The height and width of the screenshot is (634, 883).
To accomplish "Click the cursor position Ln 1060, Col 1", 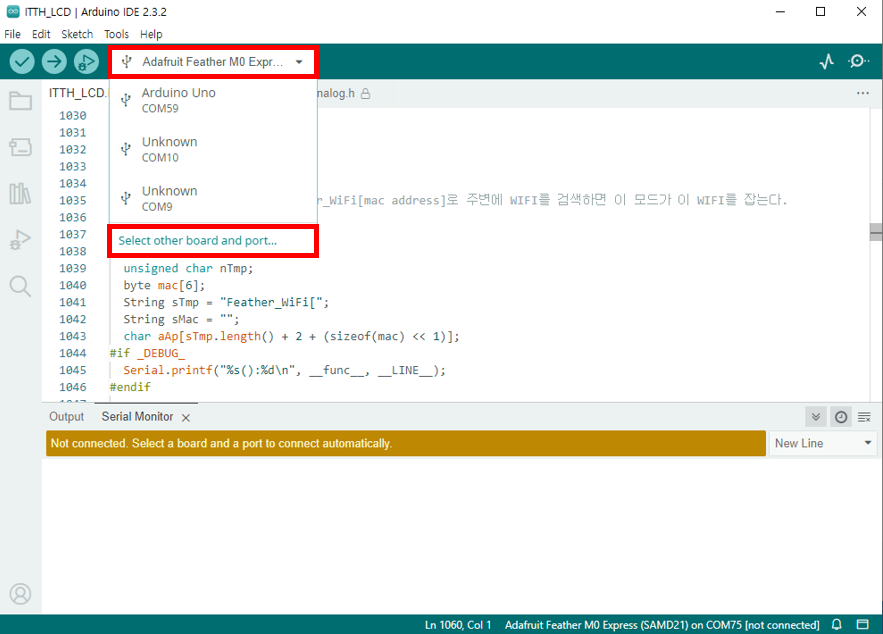I will [458, 625].
